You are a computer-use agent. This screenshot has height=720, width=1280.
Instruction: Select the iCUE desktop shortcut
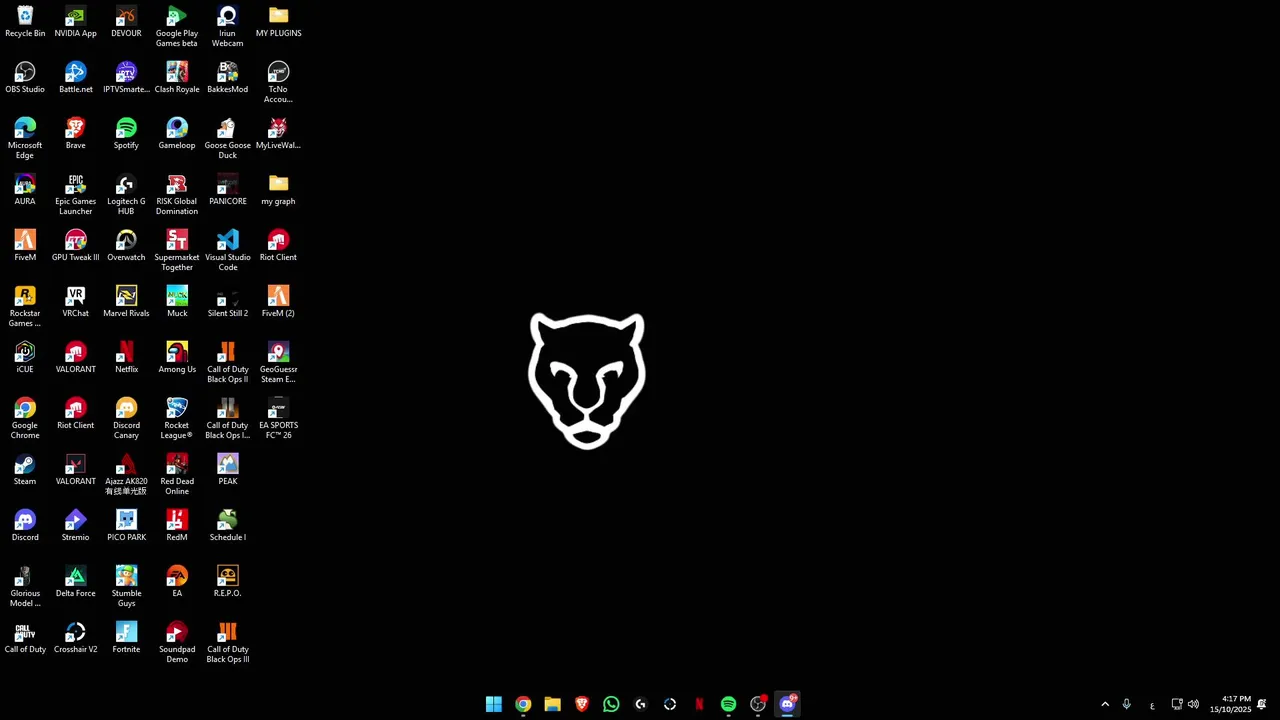coord(25,358)
